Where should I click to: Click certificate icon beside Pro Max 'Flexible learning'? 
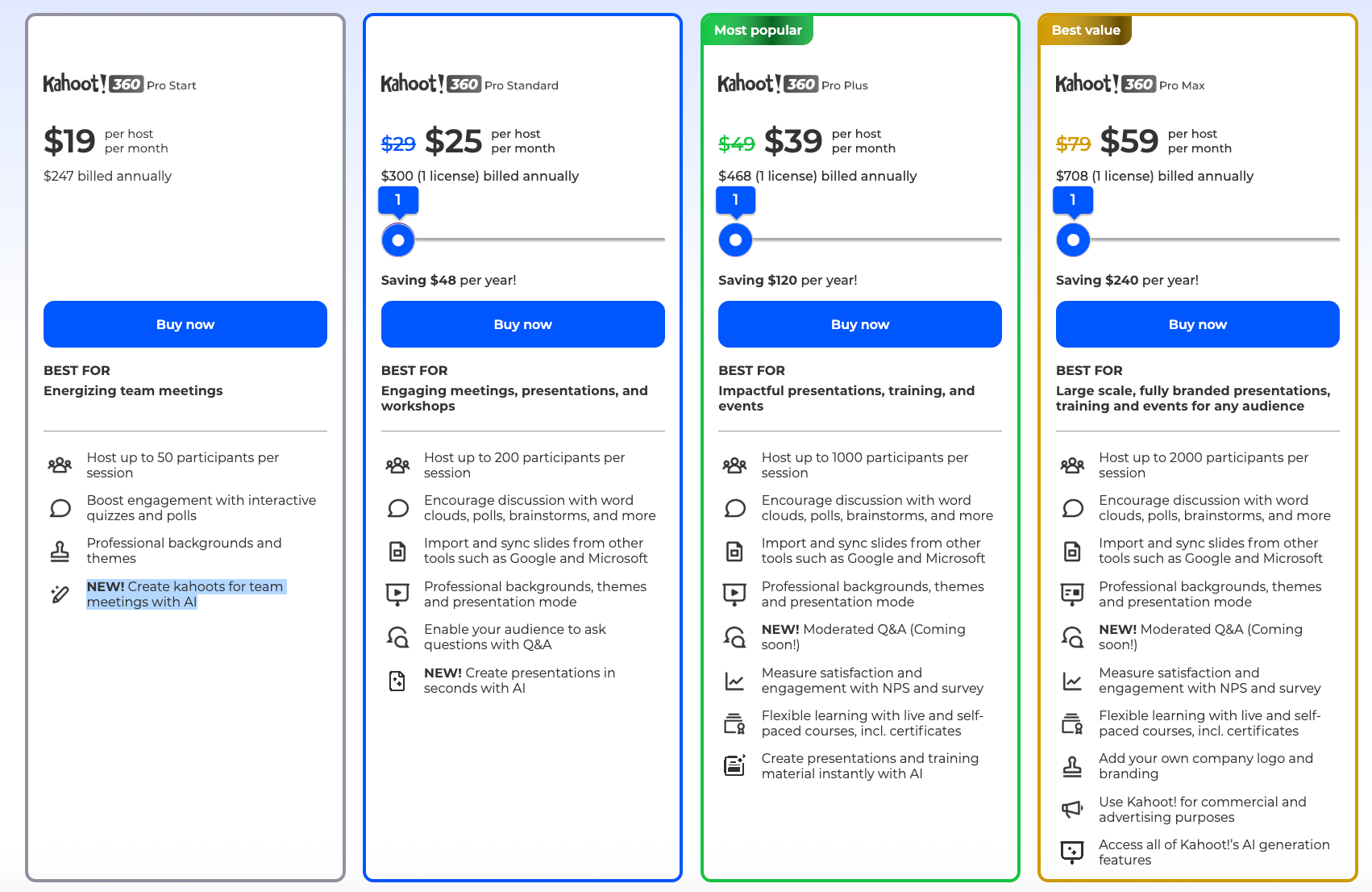point(1072,723)
